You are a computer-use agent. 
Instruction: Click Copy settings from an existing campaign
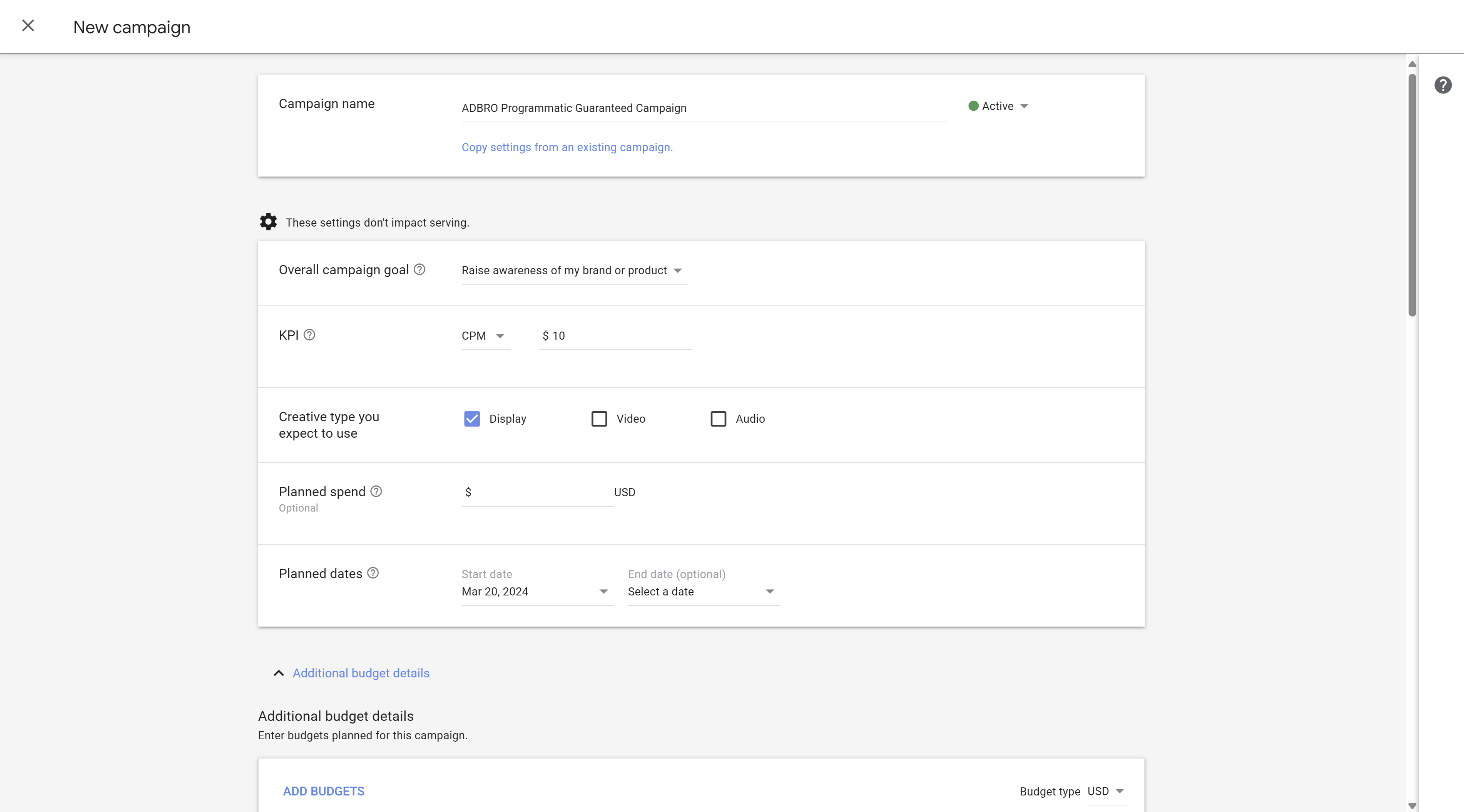click(x=567, y=147)
